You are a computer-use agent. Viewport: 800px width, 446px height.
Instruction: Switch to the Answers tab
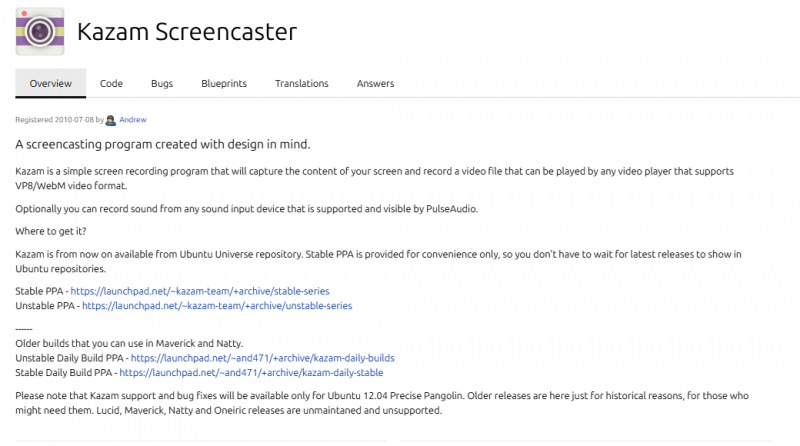click(x=375, y=84)
